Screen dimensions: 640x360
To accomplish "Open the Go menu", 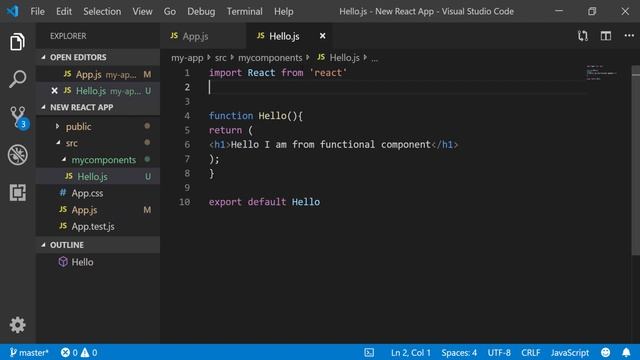I will (170, 11).
